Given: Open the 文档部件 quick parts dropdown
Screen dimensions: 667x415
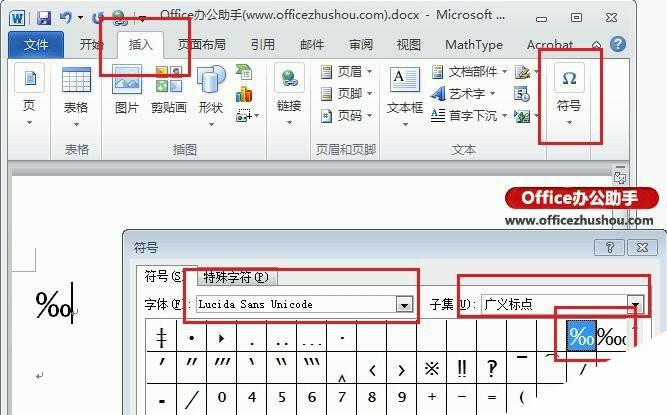Looking at the screenshot, I should pyautogui.click(x=504, y=71).
